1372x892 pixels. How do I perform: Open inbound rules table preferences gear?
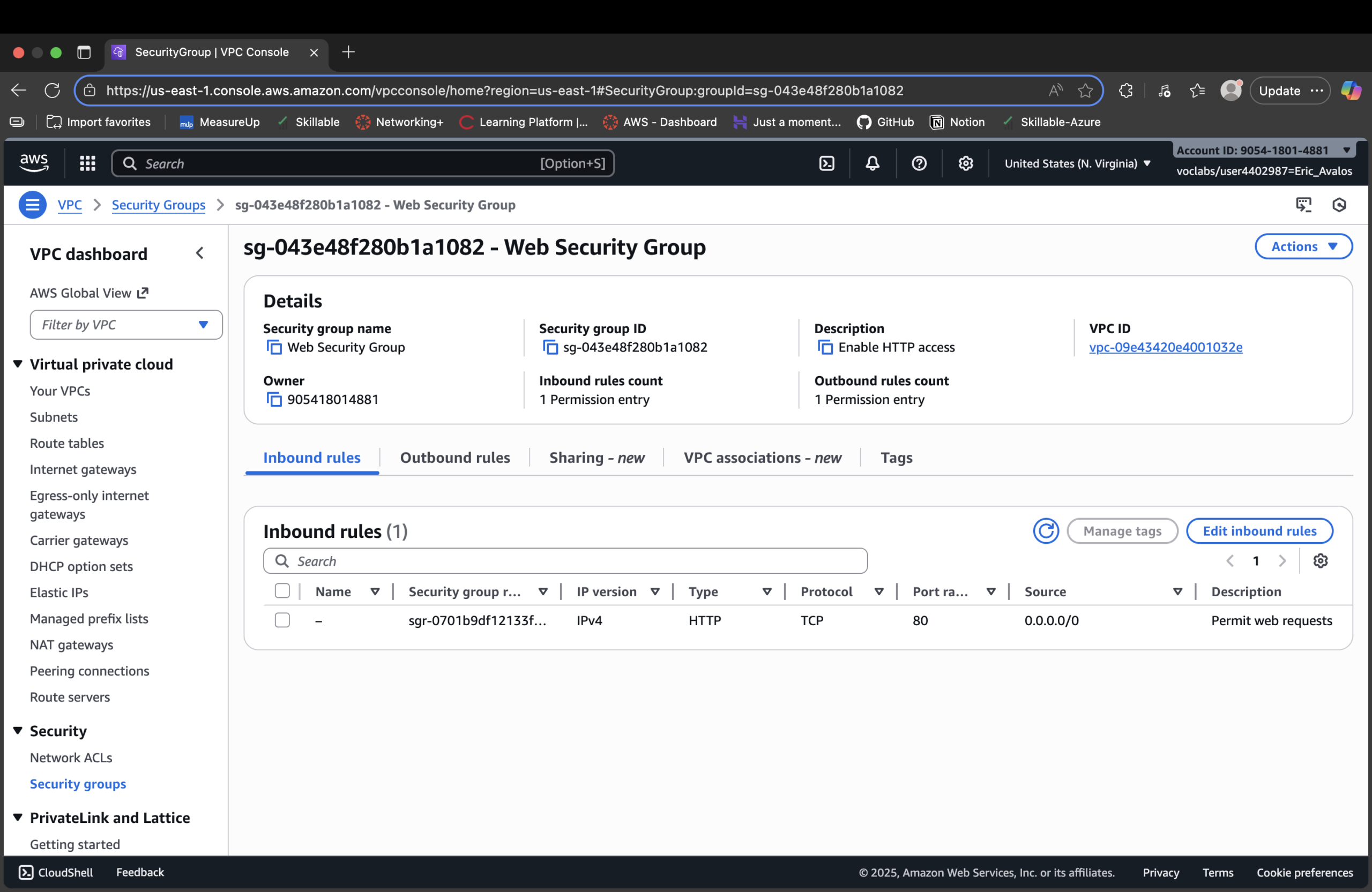pyautogui.click(x=1321, y=560)
